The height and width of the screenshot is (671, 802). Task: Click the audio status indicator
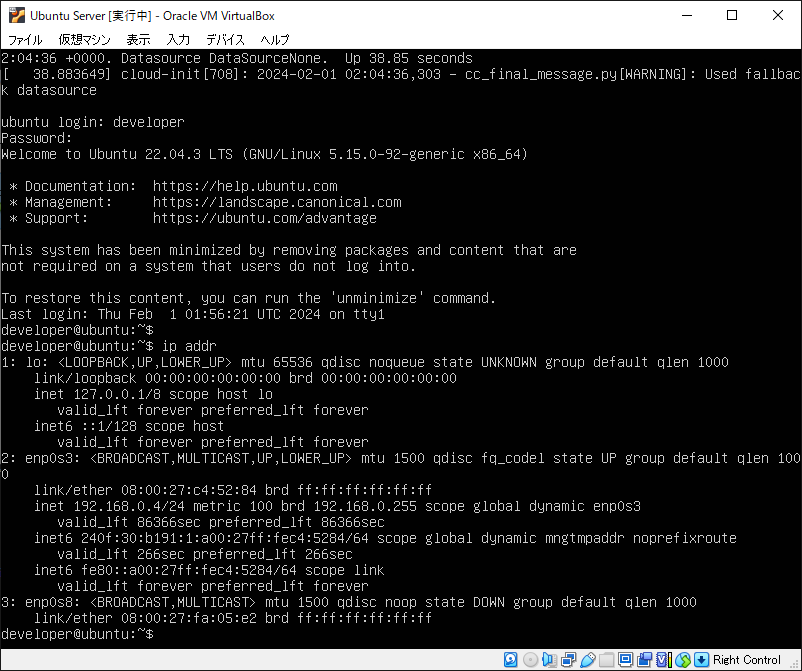click(549, 660)
